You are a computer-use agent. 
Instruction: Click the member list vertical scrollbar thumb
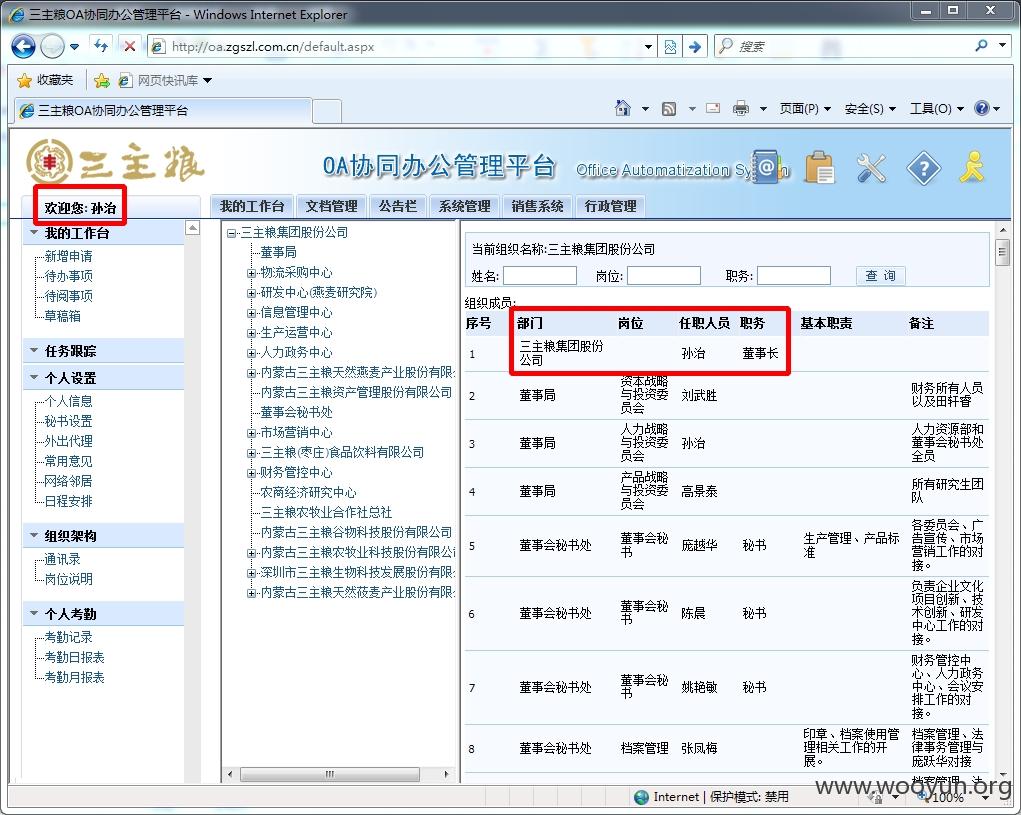tap(1003, 252)
